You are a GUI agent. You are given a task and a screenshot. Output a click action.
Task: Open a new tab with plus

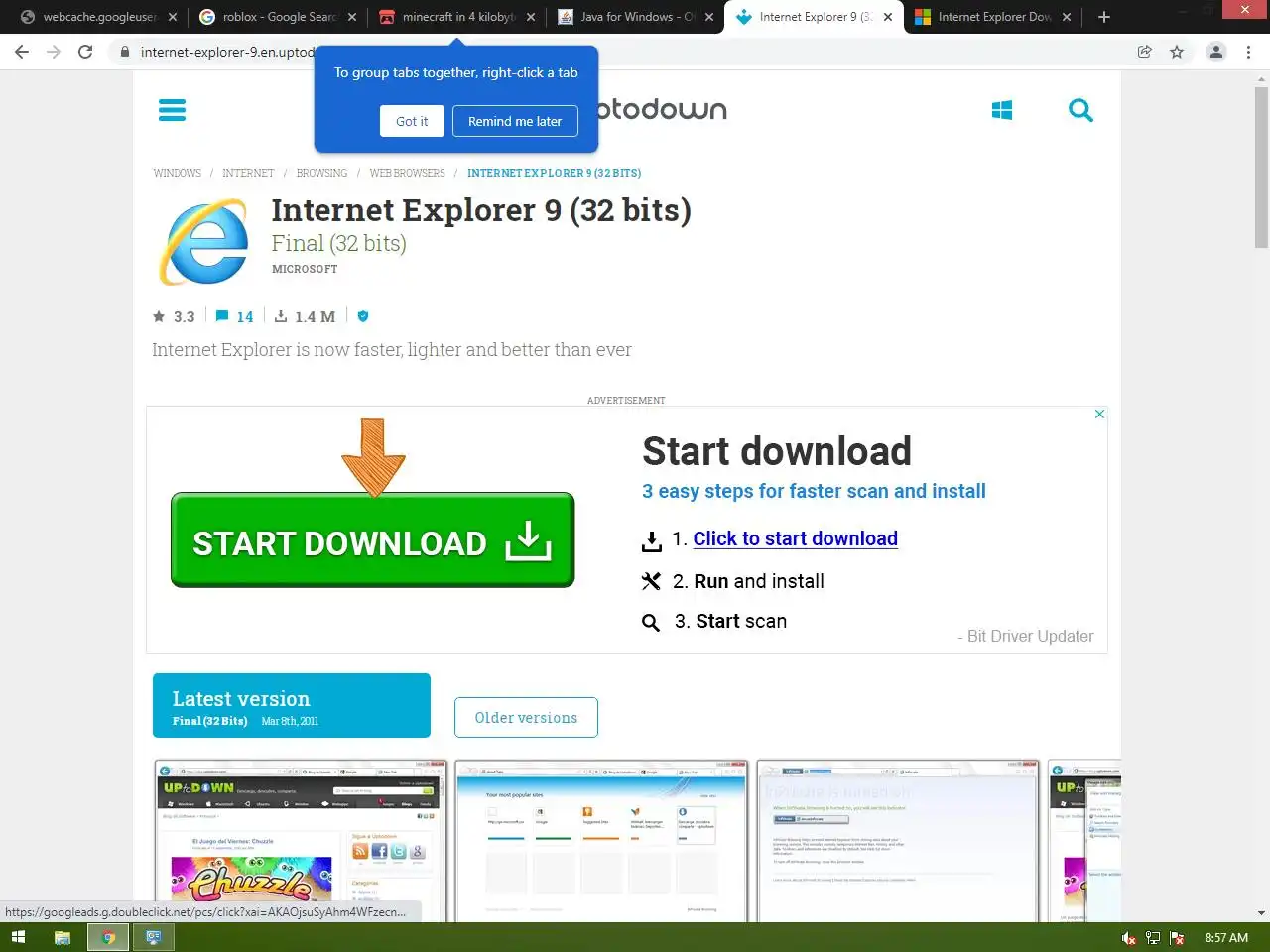click(x=1103, y=17)
